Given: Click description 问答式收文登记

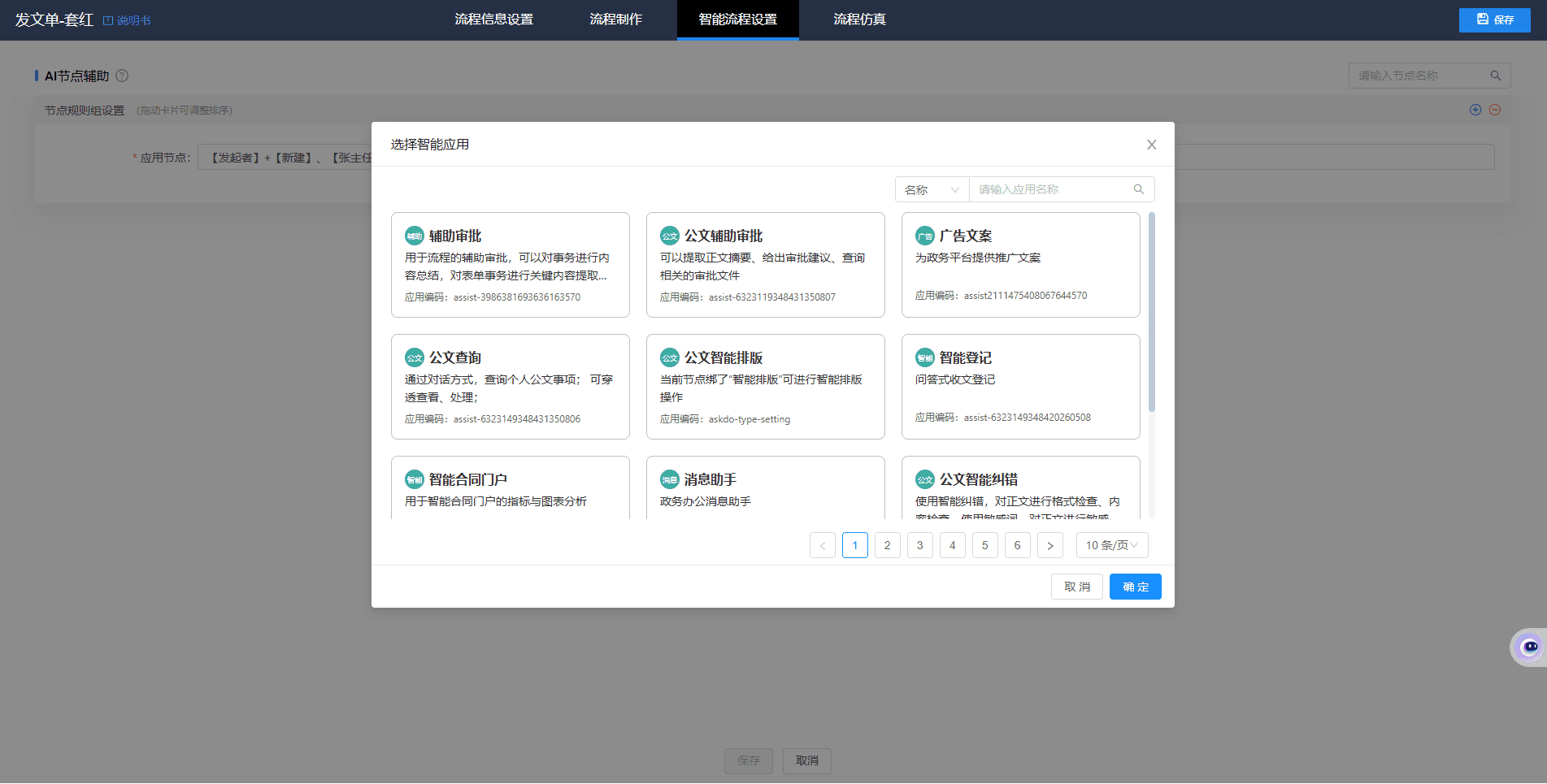Looking at the screenshot, I should 955,379.
